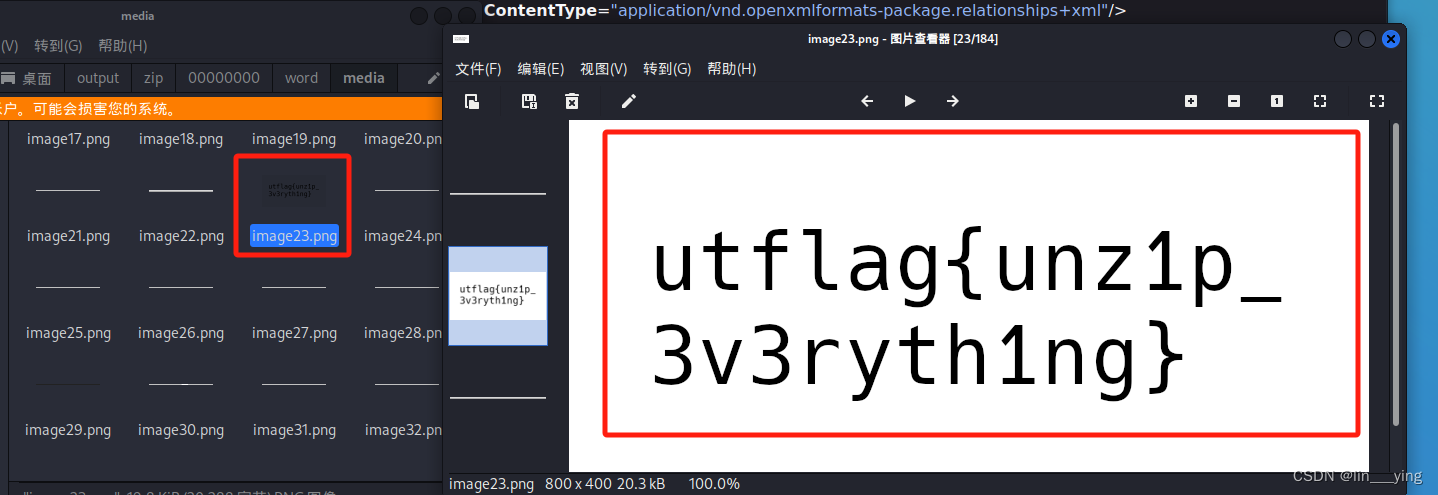Select image29.png file
Viewport: 1438px width, 495px height.
[68, 430]
